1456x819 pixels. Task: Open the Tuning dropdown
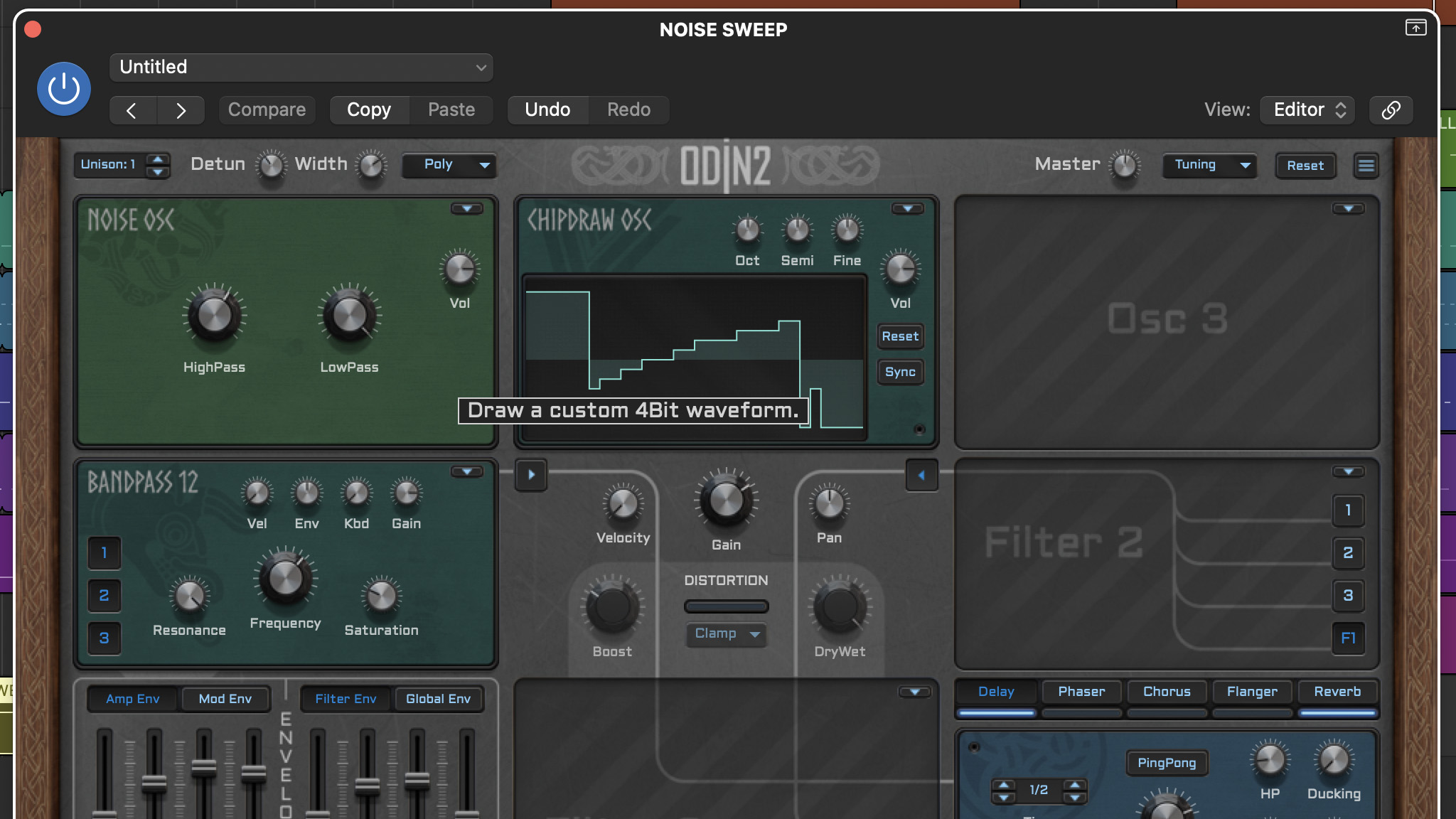1209,165
